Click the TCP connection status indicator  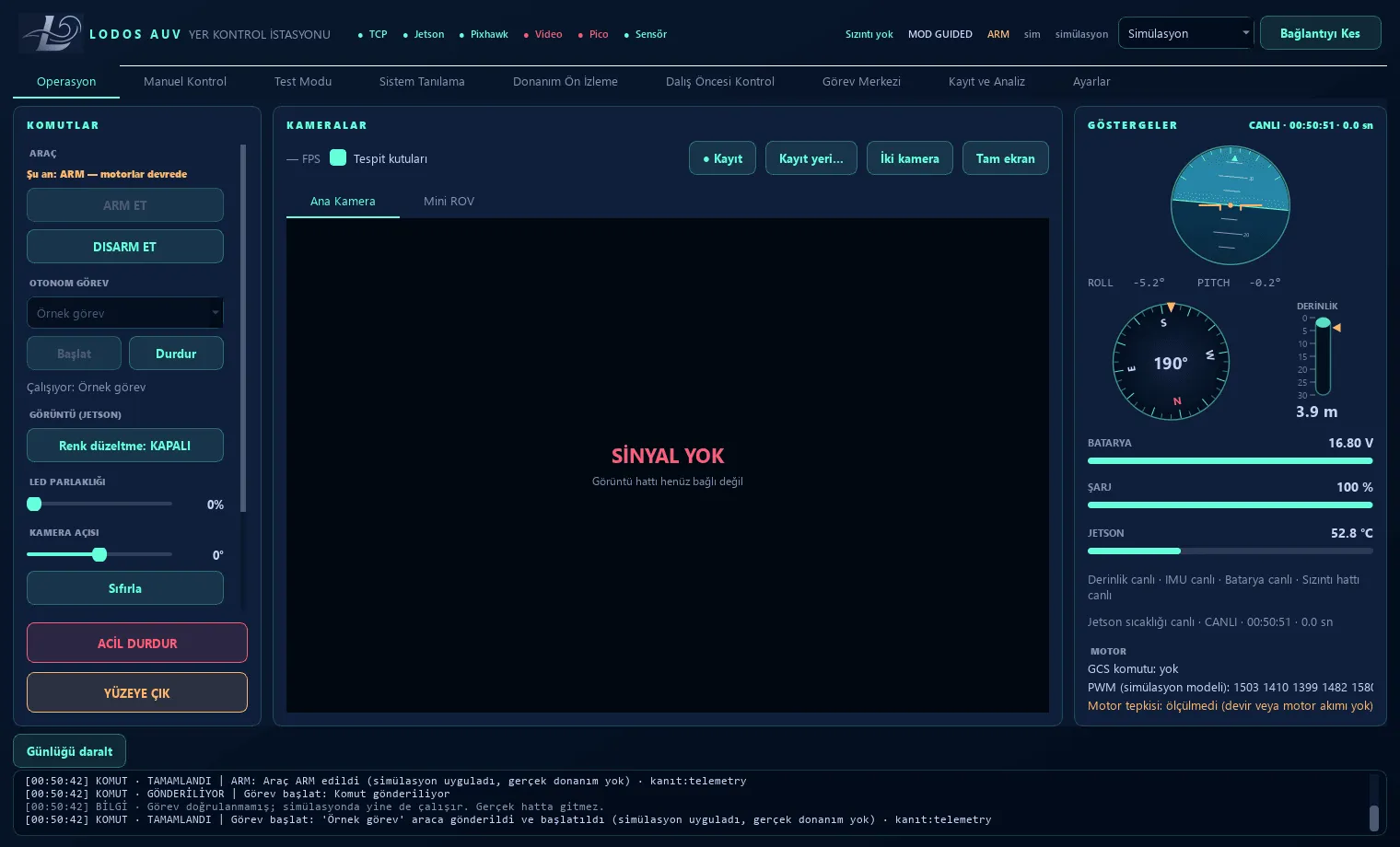tap(372, 34)
